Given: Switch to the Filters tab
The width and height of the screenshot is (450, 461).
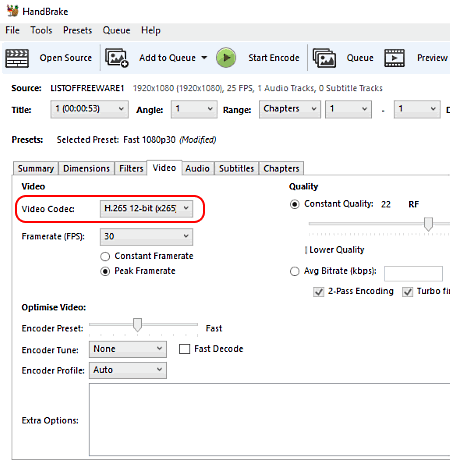Looking at the screenshot, I should click(x=131, y=168).
